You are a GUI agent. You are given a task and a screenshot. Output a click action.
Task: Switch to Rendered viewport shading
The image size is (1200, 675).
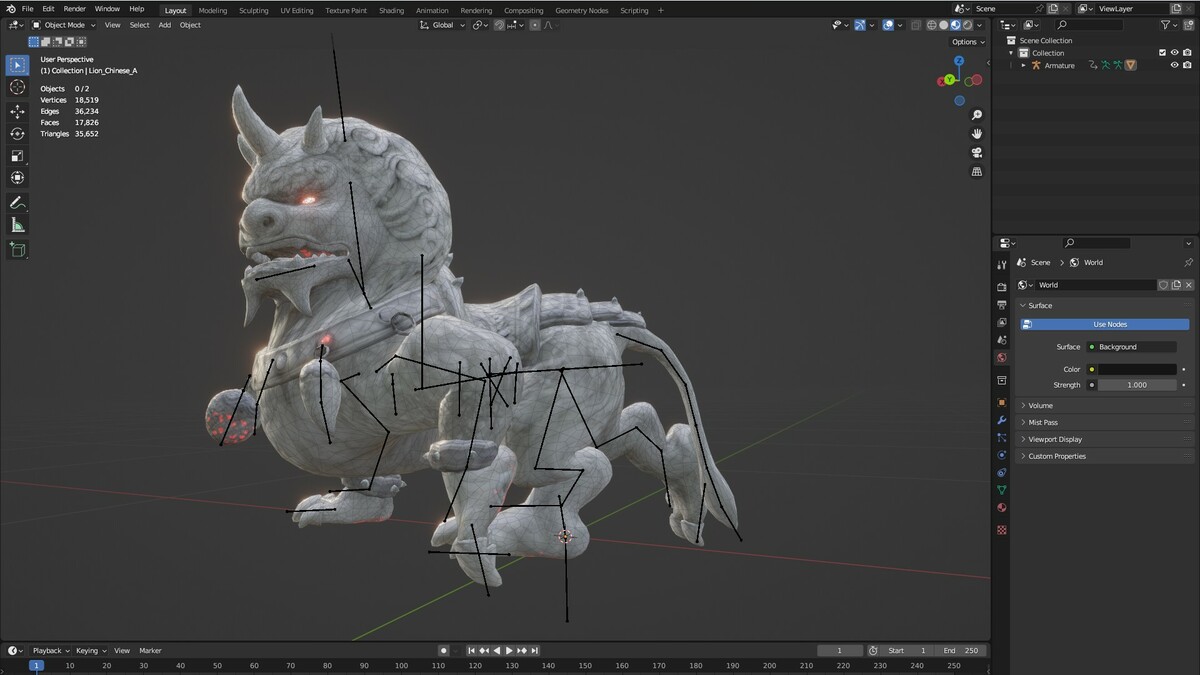point(968,25)
